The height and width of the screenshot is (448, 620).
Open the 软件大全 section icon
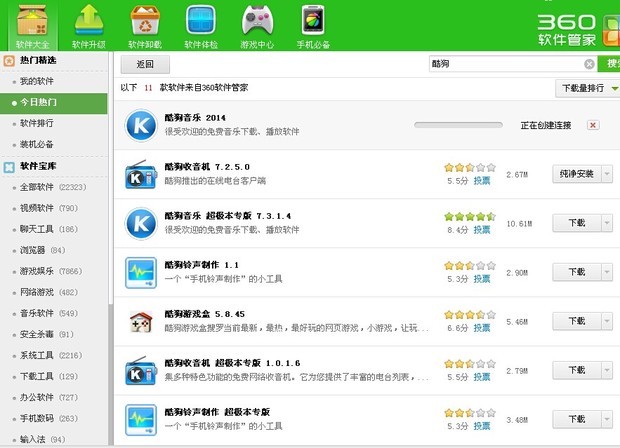tap(32, 21)
